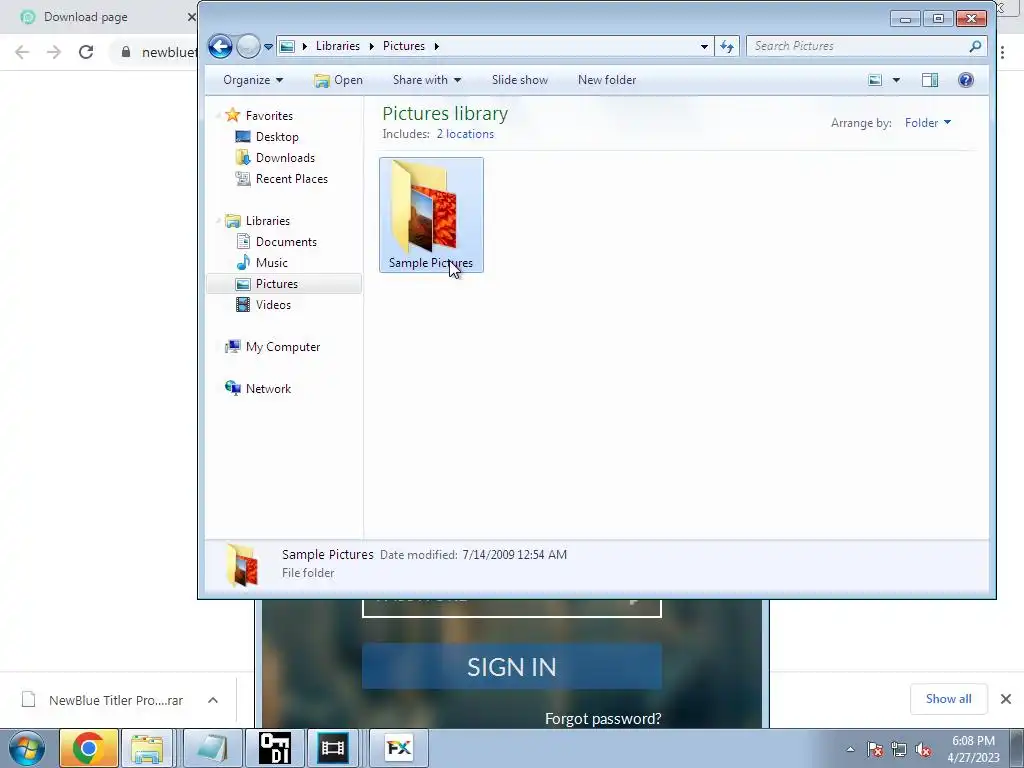This screenshot has width=1024, height=768.
Task: Click Chrome forward arrow
Action: point(54,52)
